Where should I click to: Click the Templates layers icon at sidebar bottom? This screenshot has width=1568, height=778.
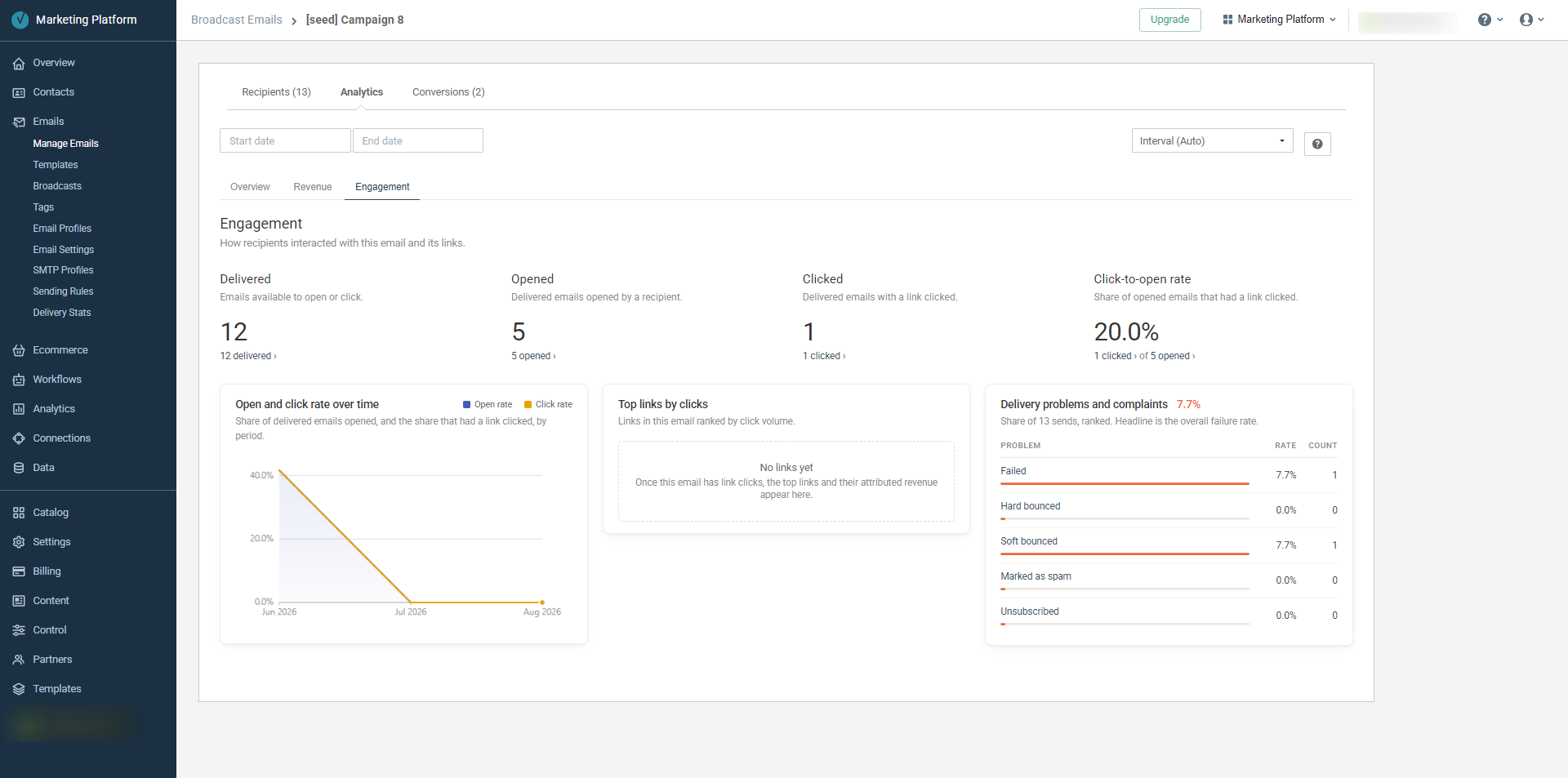19,689
